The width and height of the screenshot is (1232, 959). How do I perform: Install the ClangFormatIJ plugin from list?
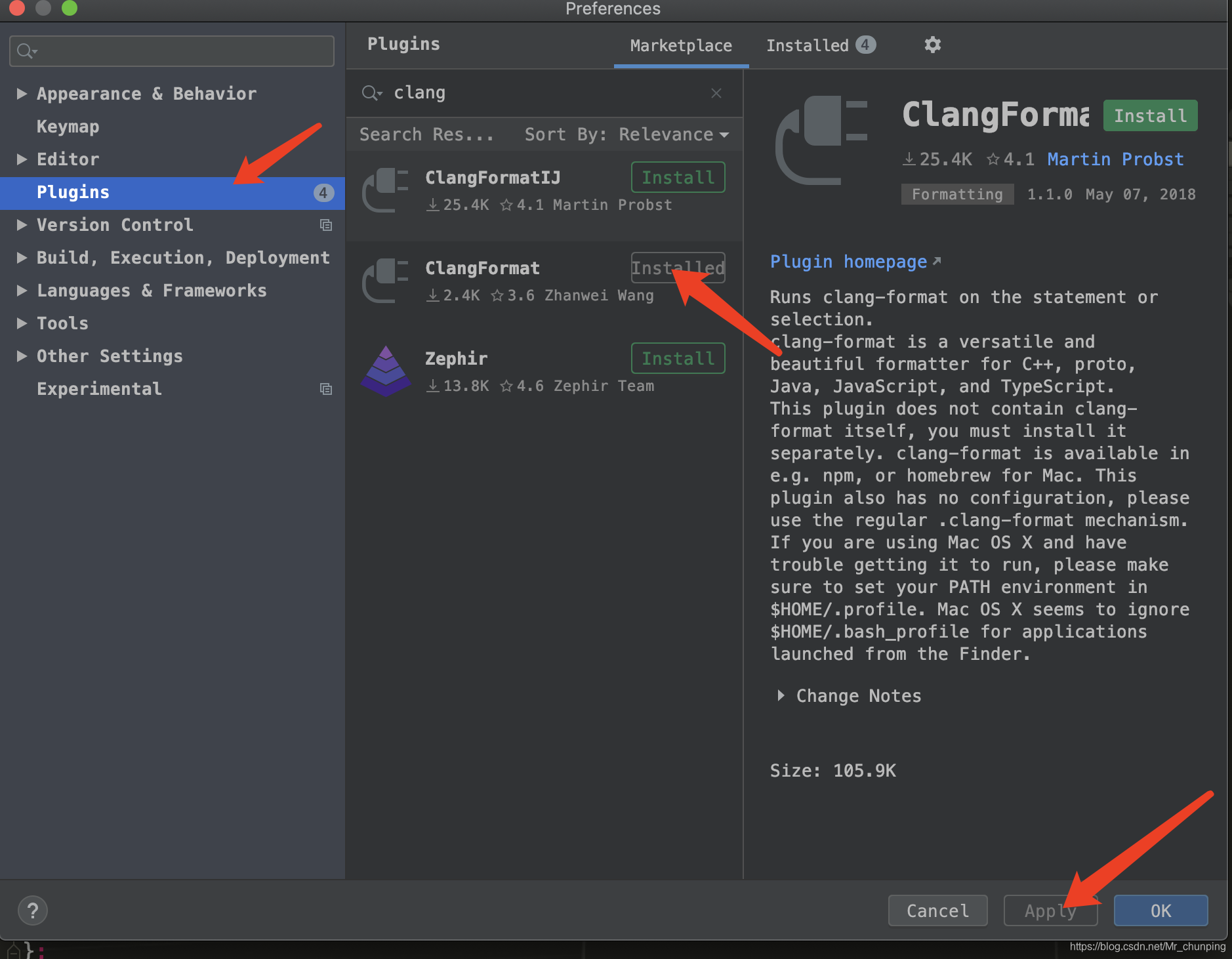678,177
